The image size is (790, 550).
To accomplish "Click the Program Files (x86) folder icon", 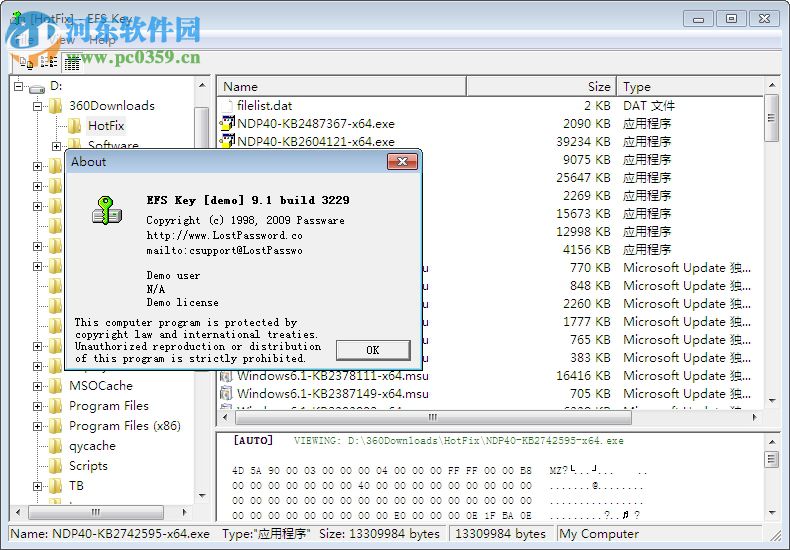I will [x=55, y=426].
